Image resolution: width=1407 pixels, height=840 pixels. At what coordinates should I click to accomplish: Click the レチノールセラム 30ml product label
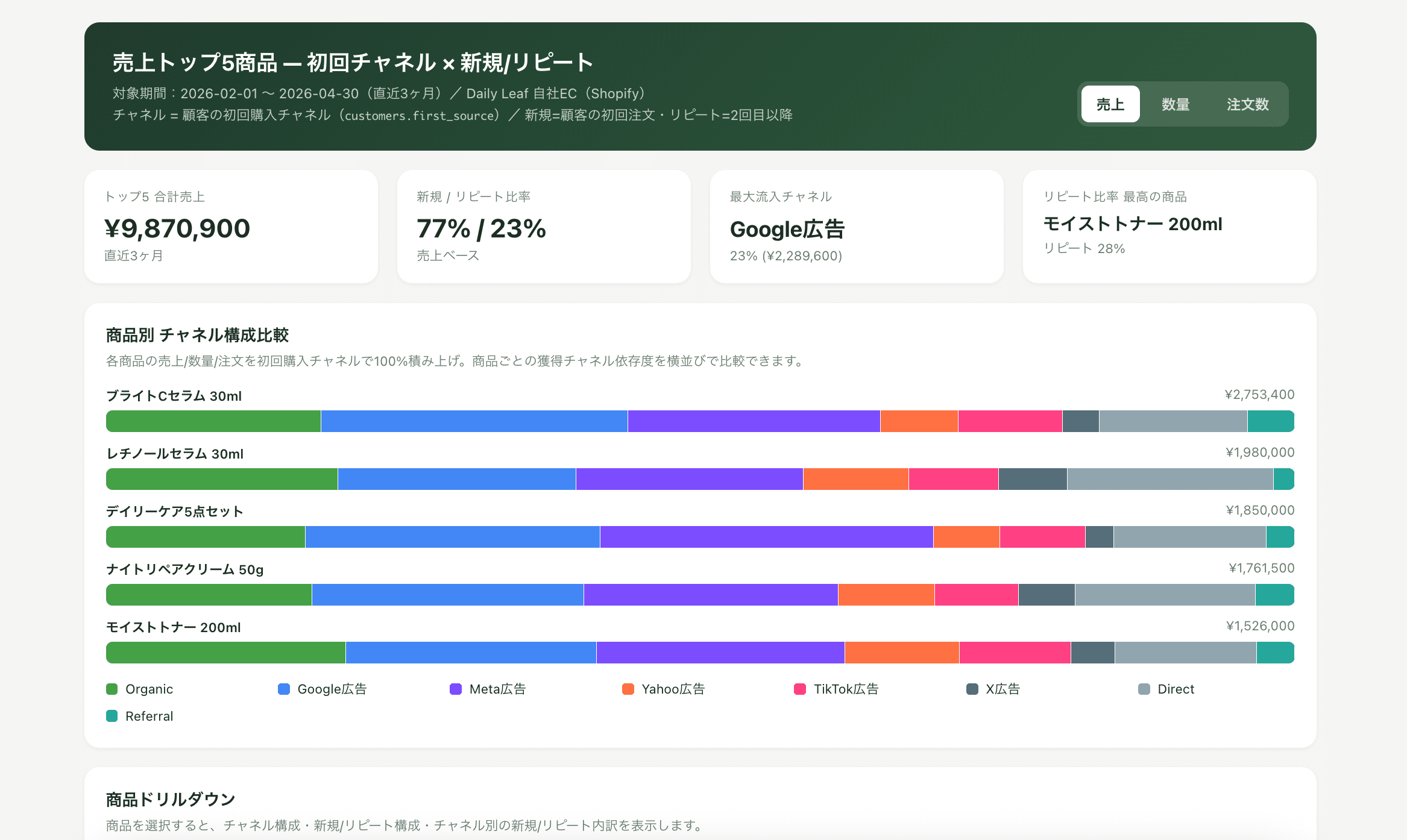point(175,454)
